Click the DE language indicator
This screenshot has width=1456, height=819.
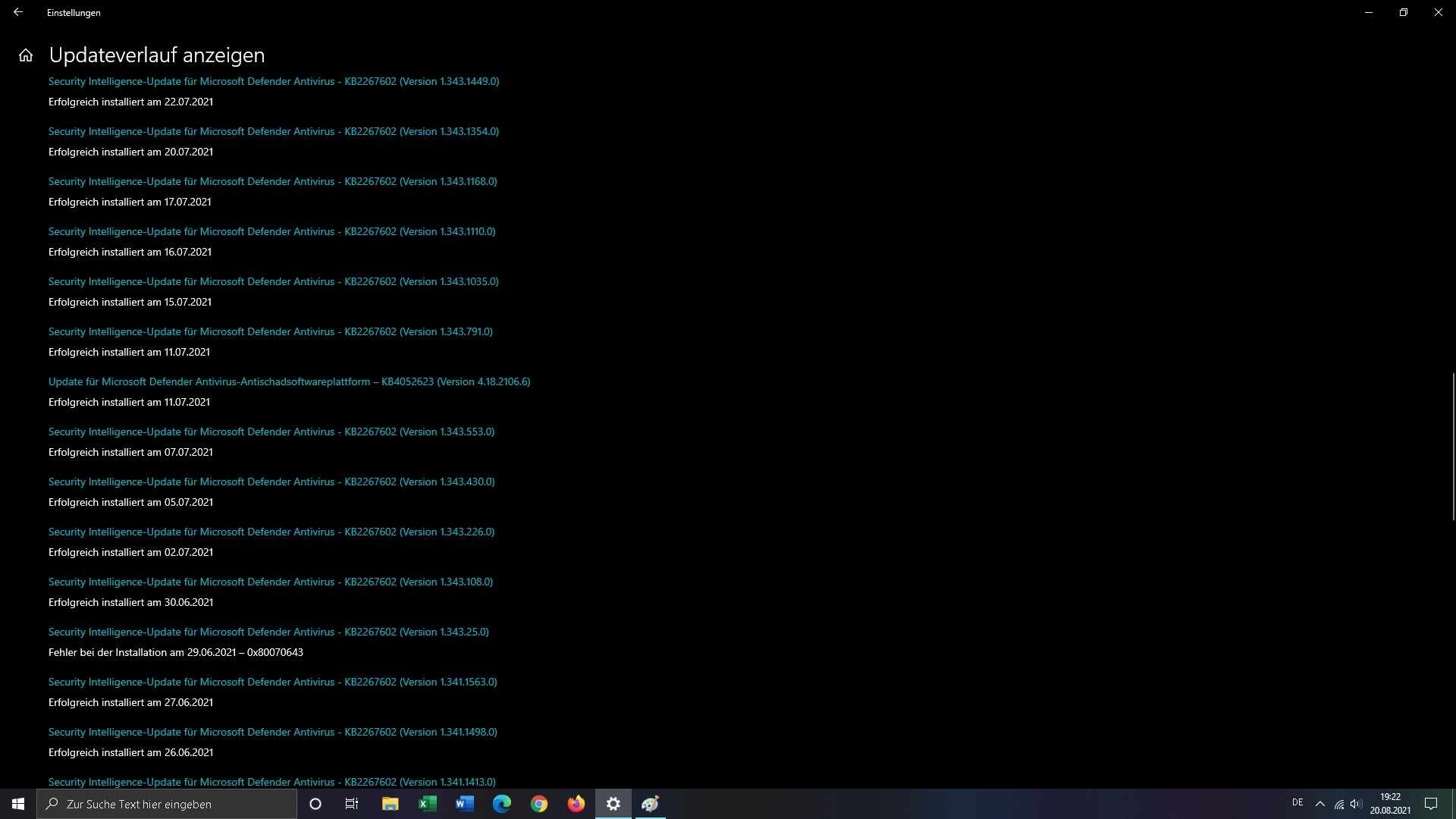click(x=1298, y=802)
